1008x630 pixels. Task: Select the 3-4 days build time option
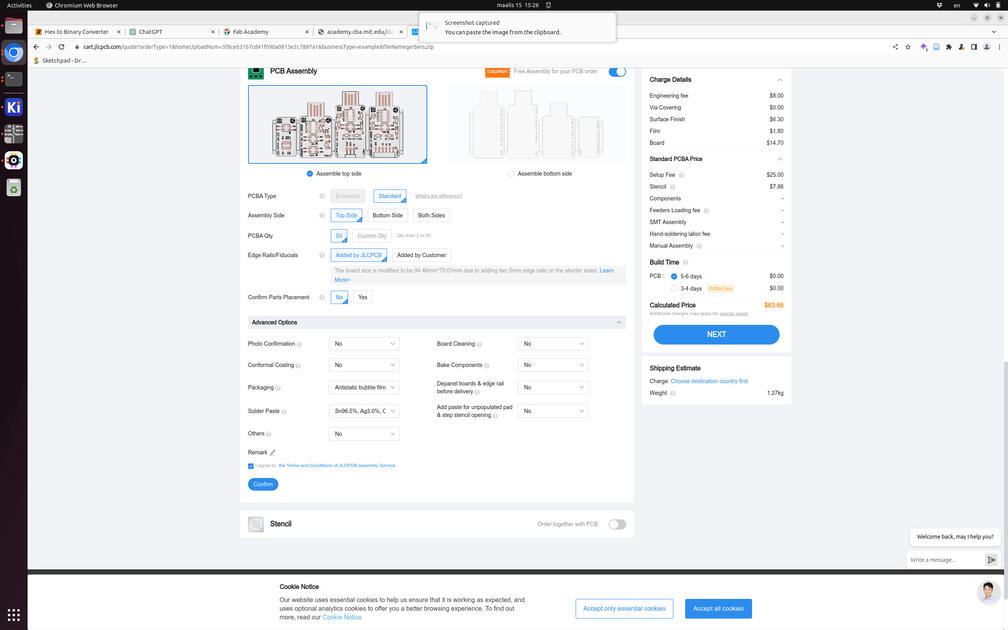coord(674,288)
